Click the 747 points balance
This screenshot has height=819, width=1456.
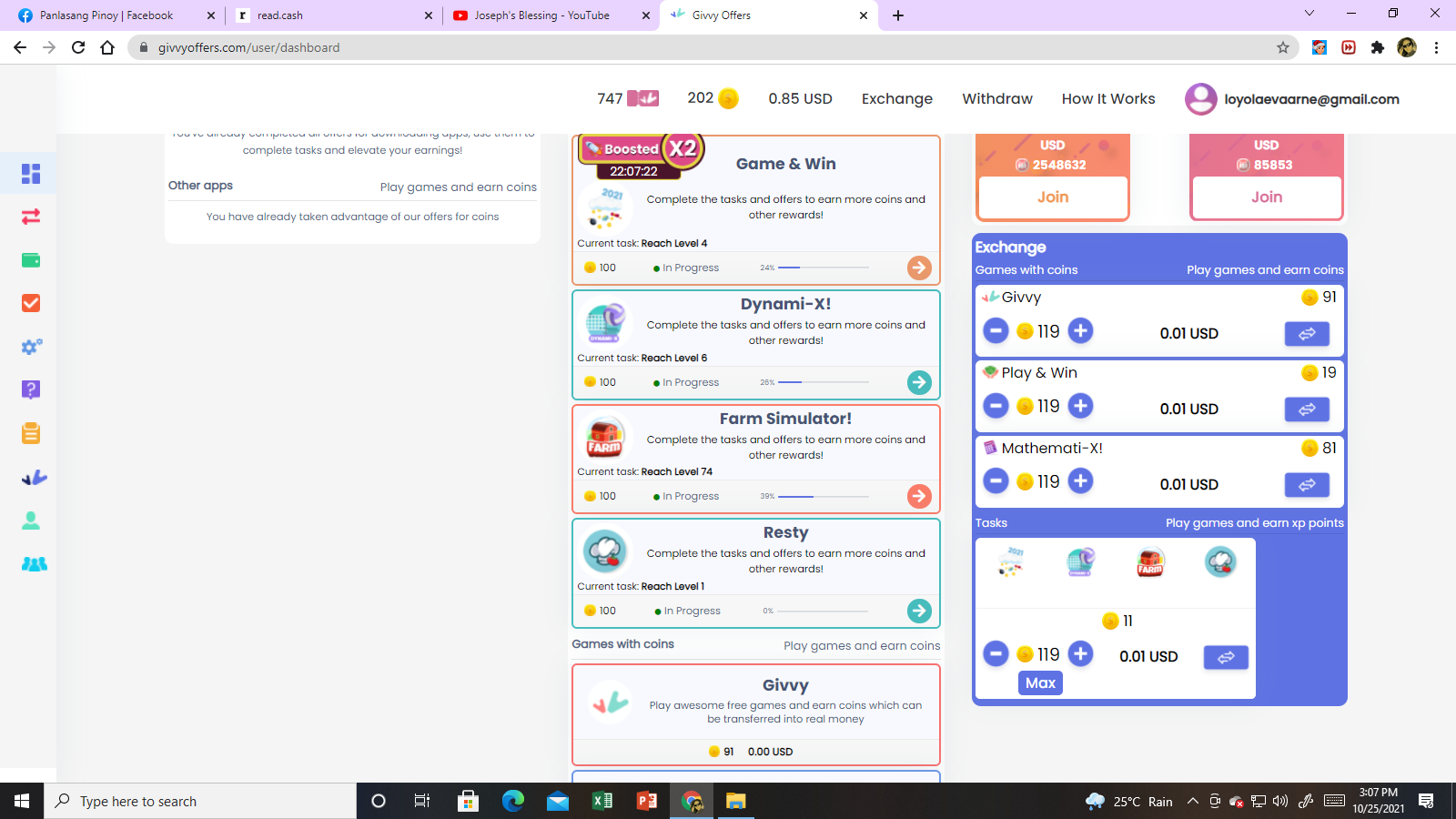(628, 98)
